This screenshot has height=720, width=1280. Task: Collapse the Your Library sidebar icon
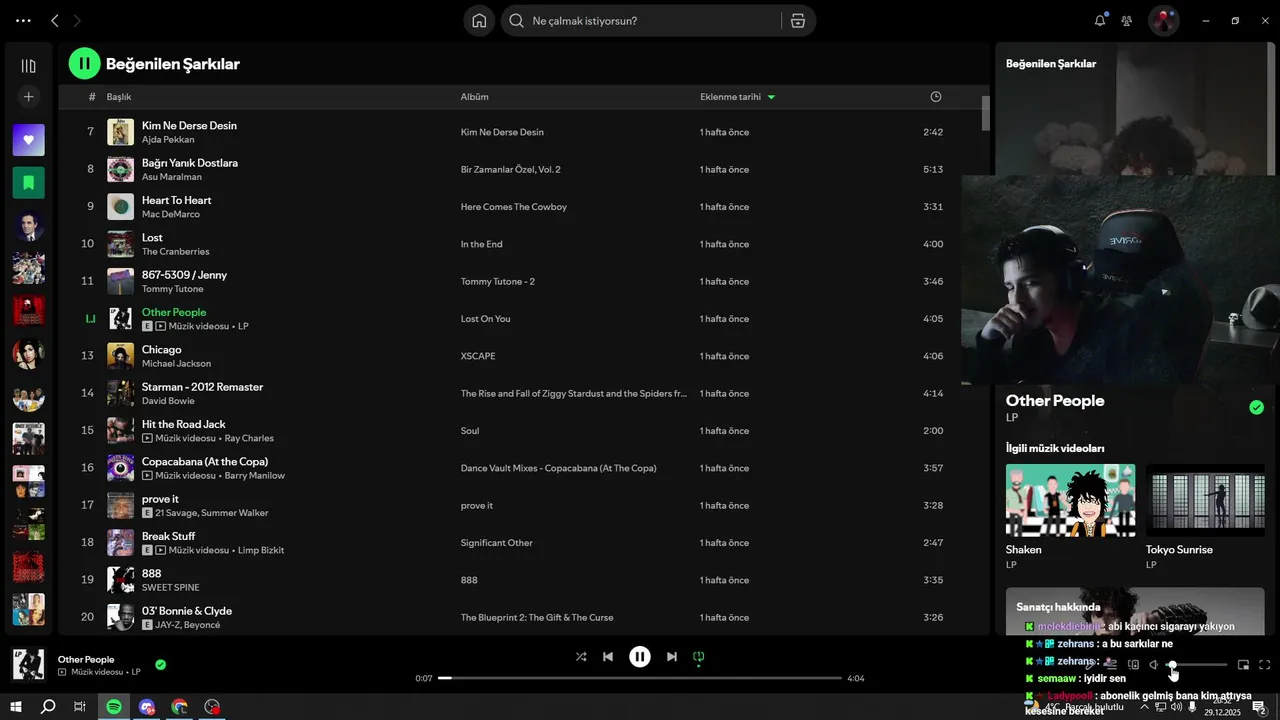(28, 66)
